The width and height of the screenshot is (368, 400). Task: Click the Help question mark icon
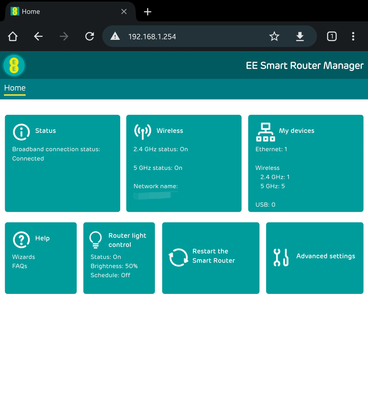tap(21, 239)
